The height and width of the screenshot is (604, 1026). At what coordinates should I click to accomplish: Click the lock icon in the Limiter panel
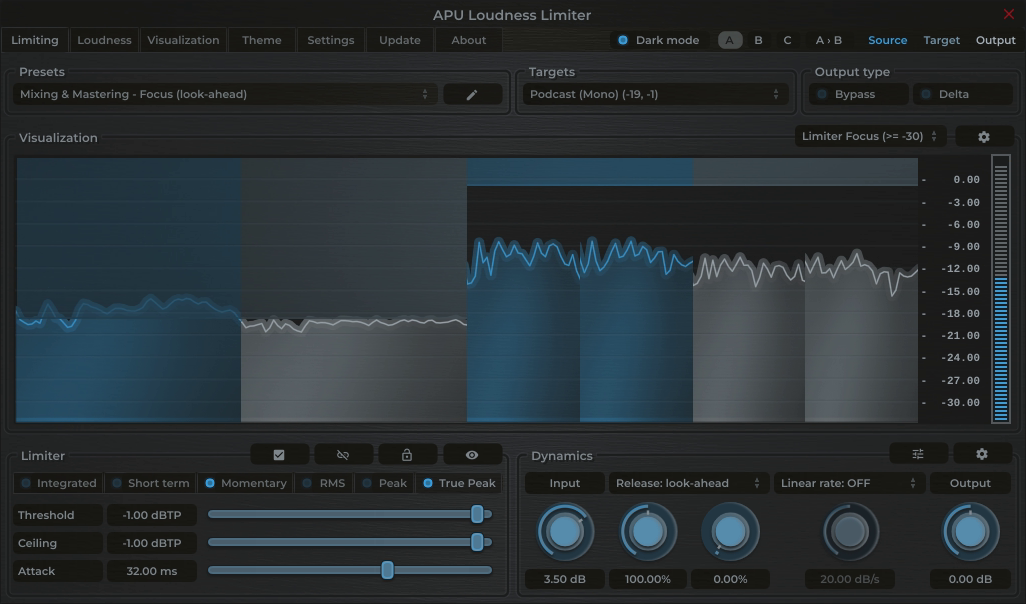click(x=407, y=453)
